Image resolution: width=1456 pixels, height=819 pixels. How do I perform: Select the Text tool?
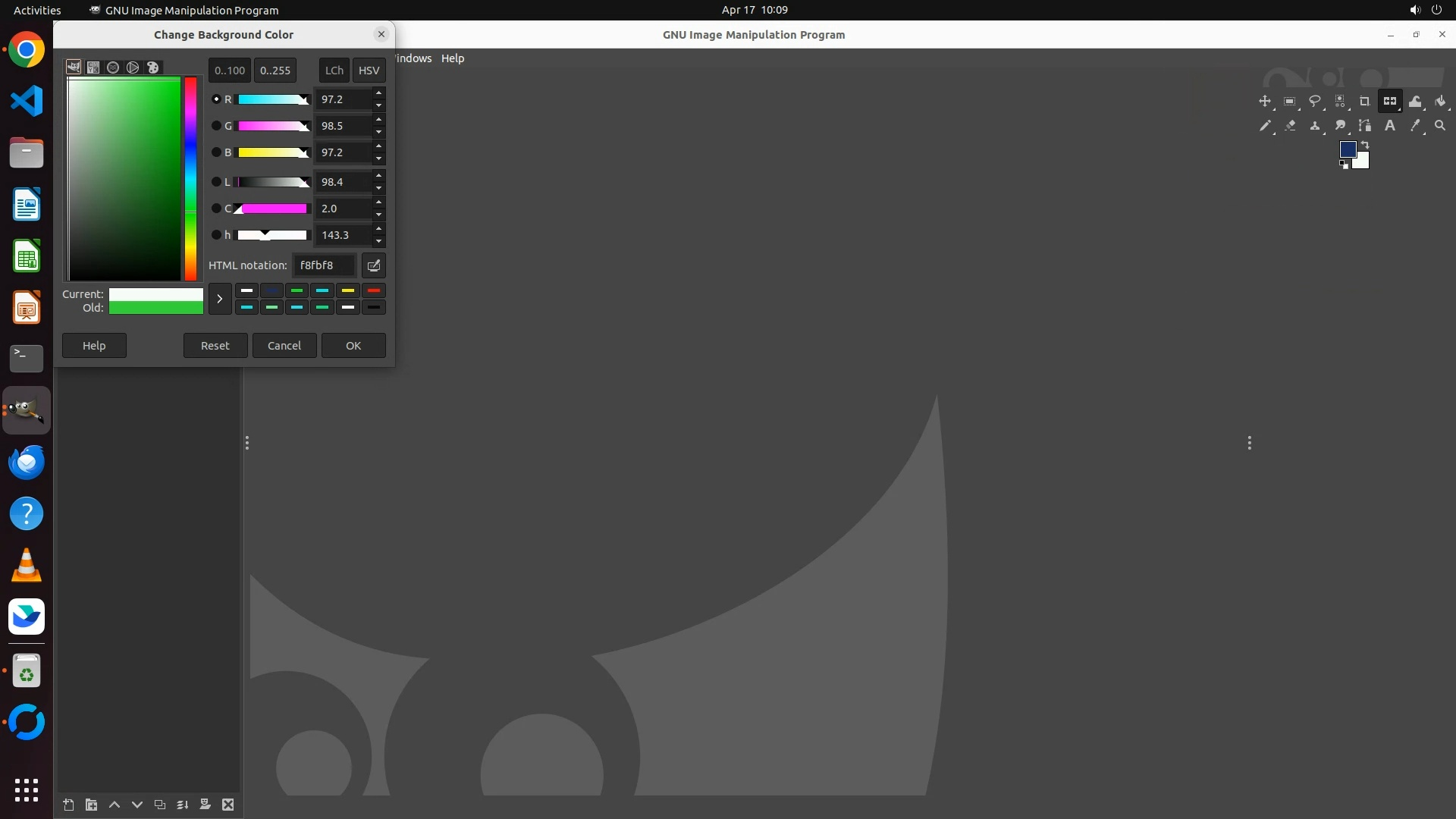pyautogui.click(x=1390, y=126)
